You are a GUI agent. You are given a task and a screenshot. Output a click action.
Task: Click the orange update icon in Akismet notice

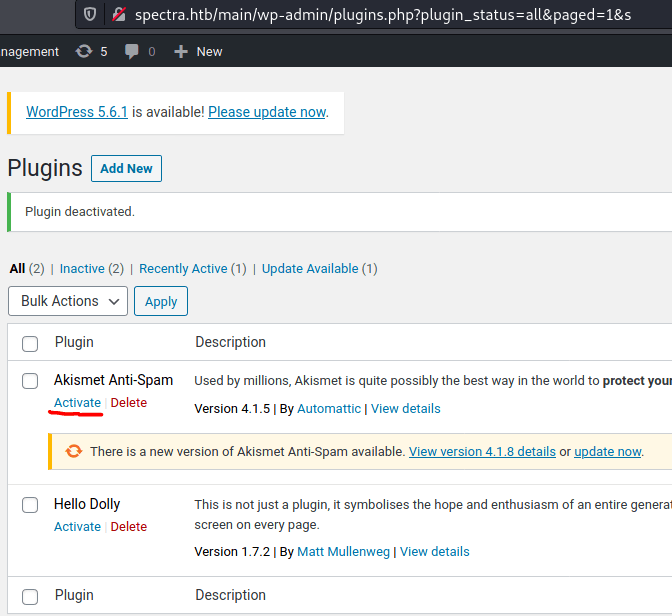(x=74, y=451)
